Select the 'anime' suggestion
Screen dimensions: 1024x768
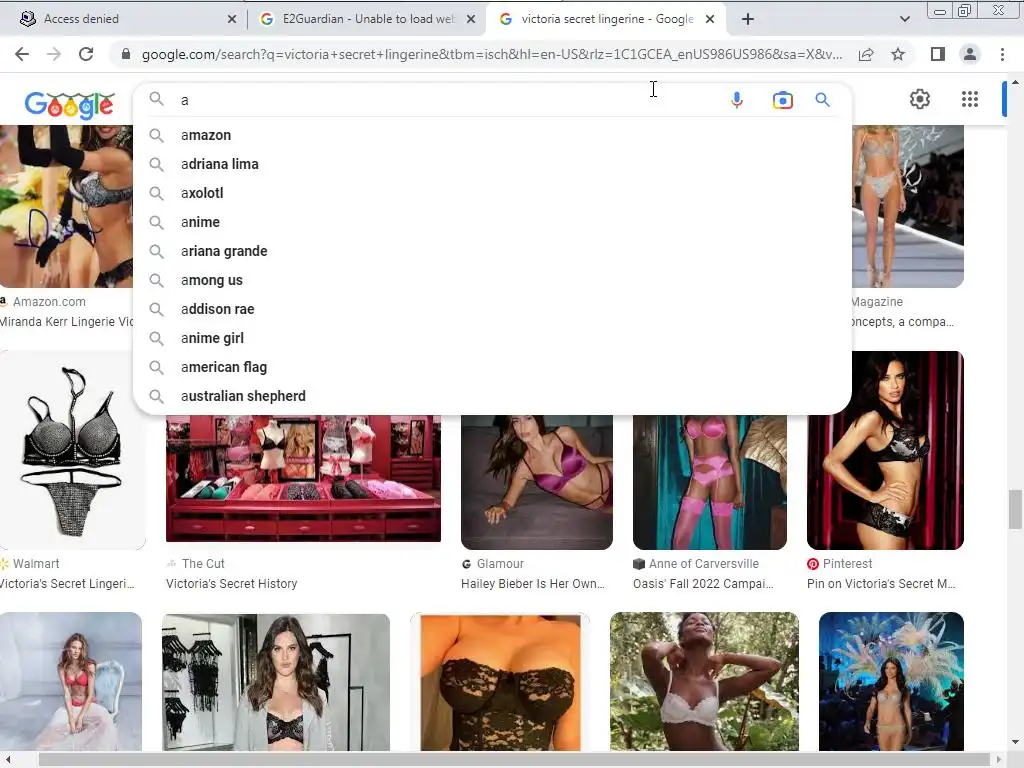tap(492, 222)
